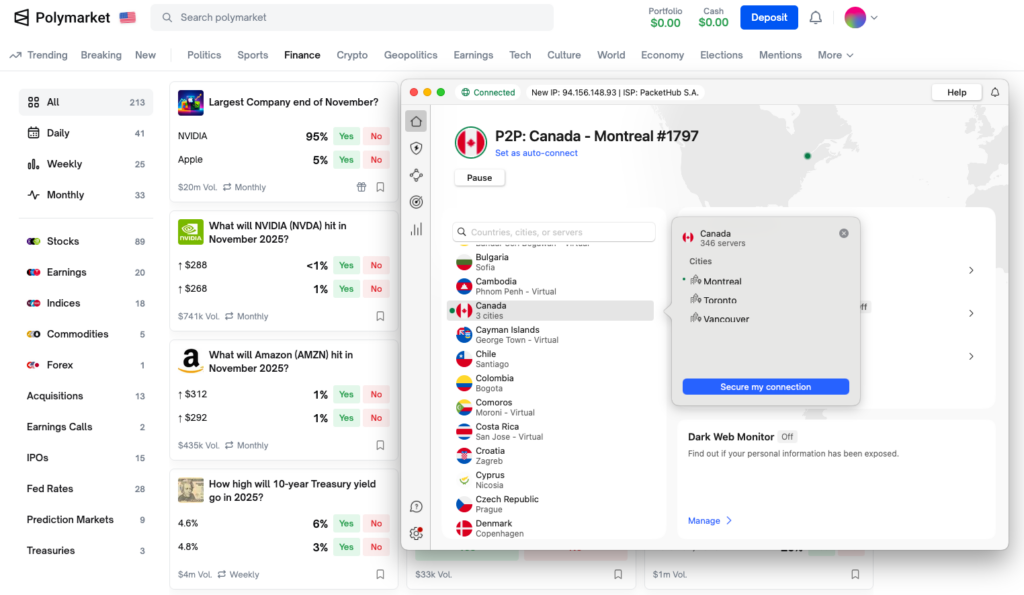Open Manage link for Dark Web Monitor
Image resolution: width=1024 pixels, height=595 pixels.
point(709,521)
